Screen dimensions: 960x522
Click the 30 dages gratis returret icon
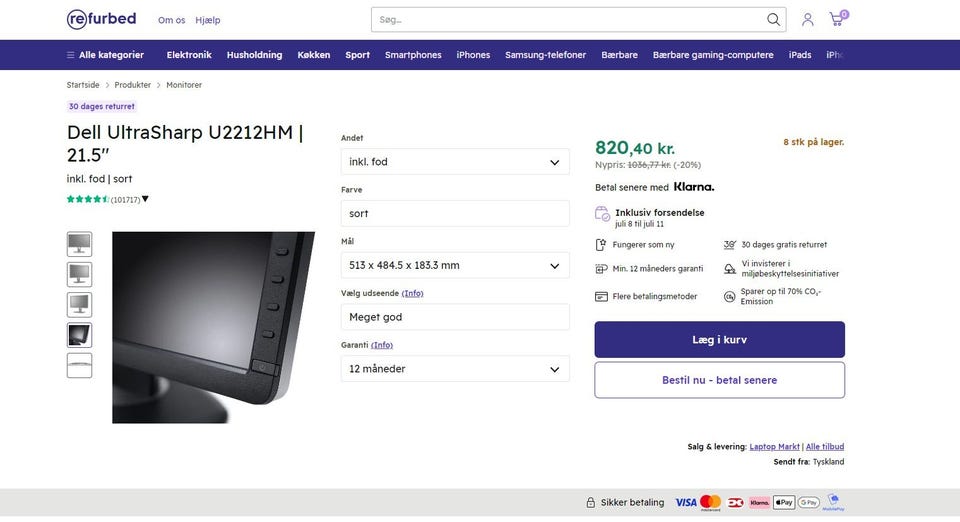point(730,245)
